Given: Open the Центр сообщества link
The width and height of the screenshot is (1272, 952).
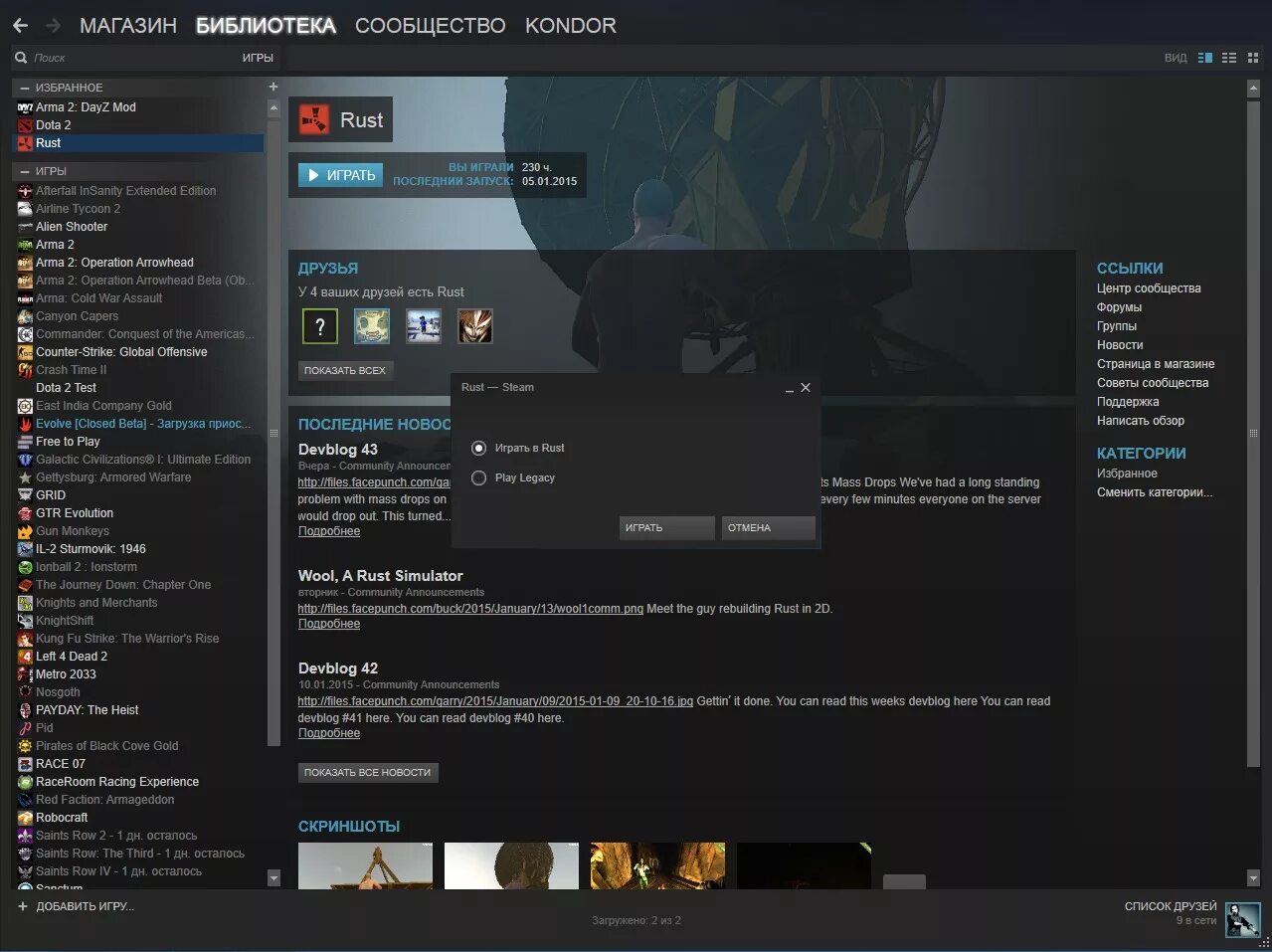Looking at the screenshot, I should tap(1149, 288).
